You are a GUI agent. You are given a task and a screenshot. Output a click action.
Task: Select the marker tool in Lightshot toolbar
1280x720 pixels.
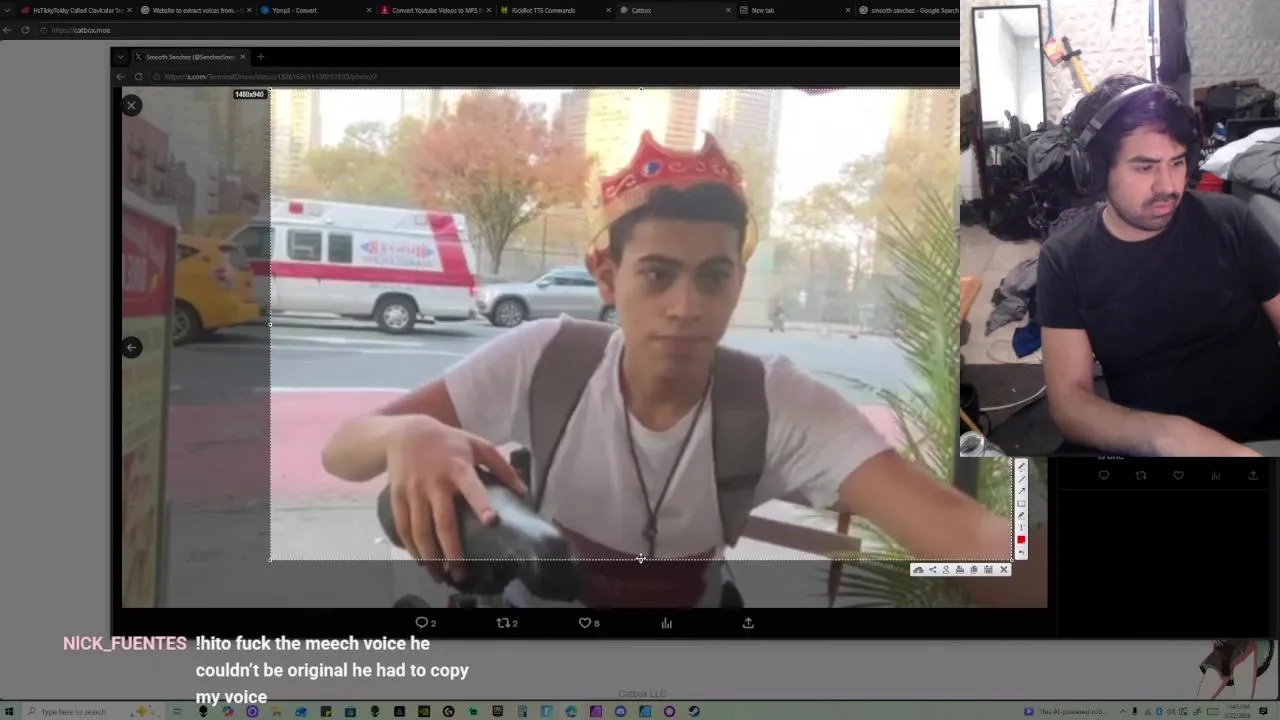1021,515
